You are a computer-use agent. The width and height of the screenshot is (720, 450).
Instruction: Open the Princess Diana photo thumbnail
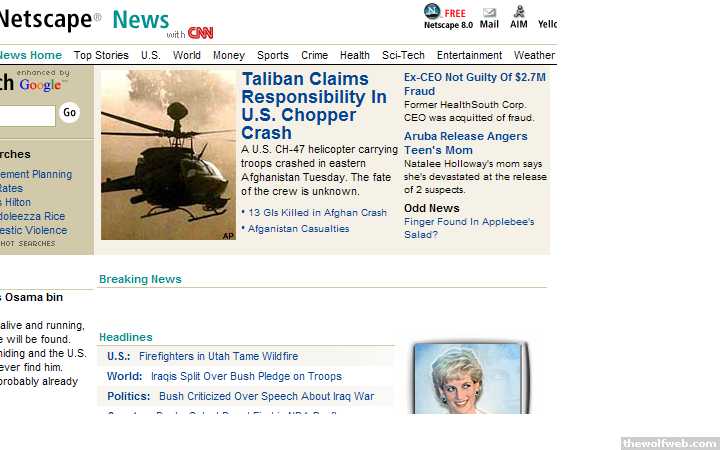pyautogui.click(x=469, y=379)
